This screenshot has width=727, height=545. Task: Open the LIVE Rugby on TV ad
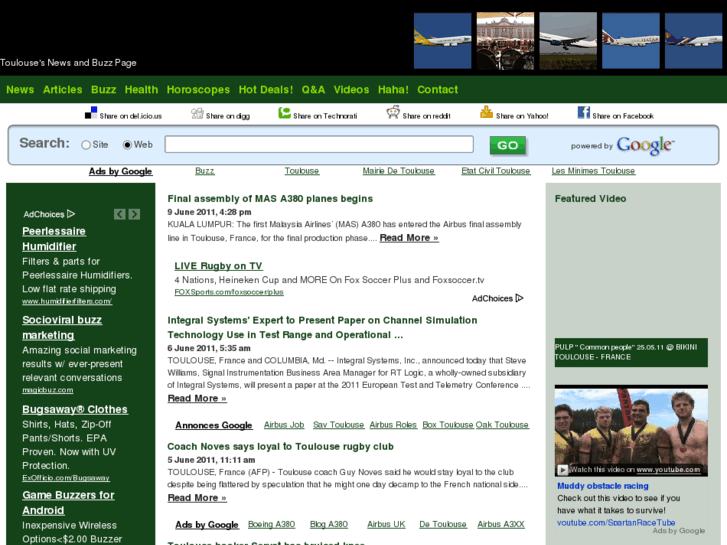tap(218, 266)
